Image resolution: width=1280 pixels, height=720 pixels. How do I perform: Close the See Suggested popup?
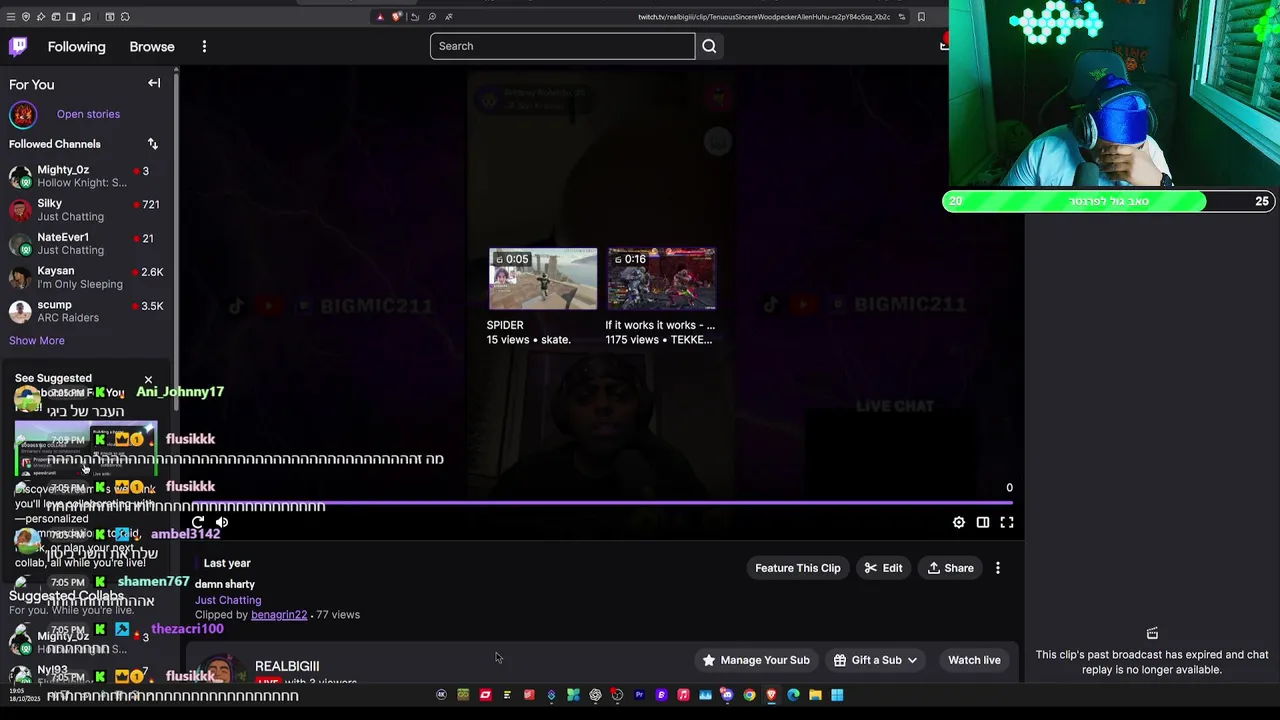[x=148, y=380]
